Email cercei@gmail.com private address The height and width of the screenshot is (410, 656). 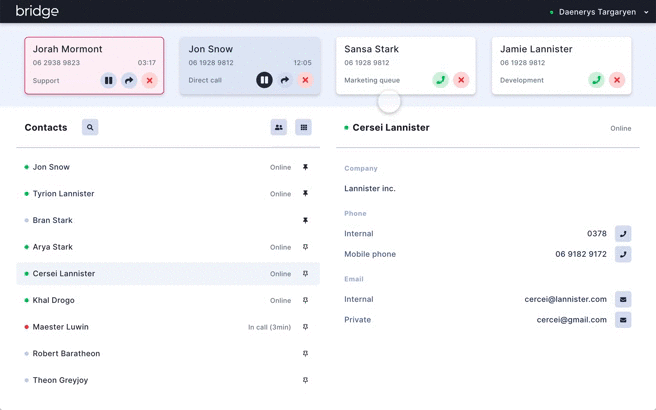[623, 320]
